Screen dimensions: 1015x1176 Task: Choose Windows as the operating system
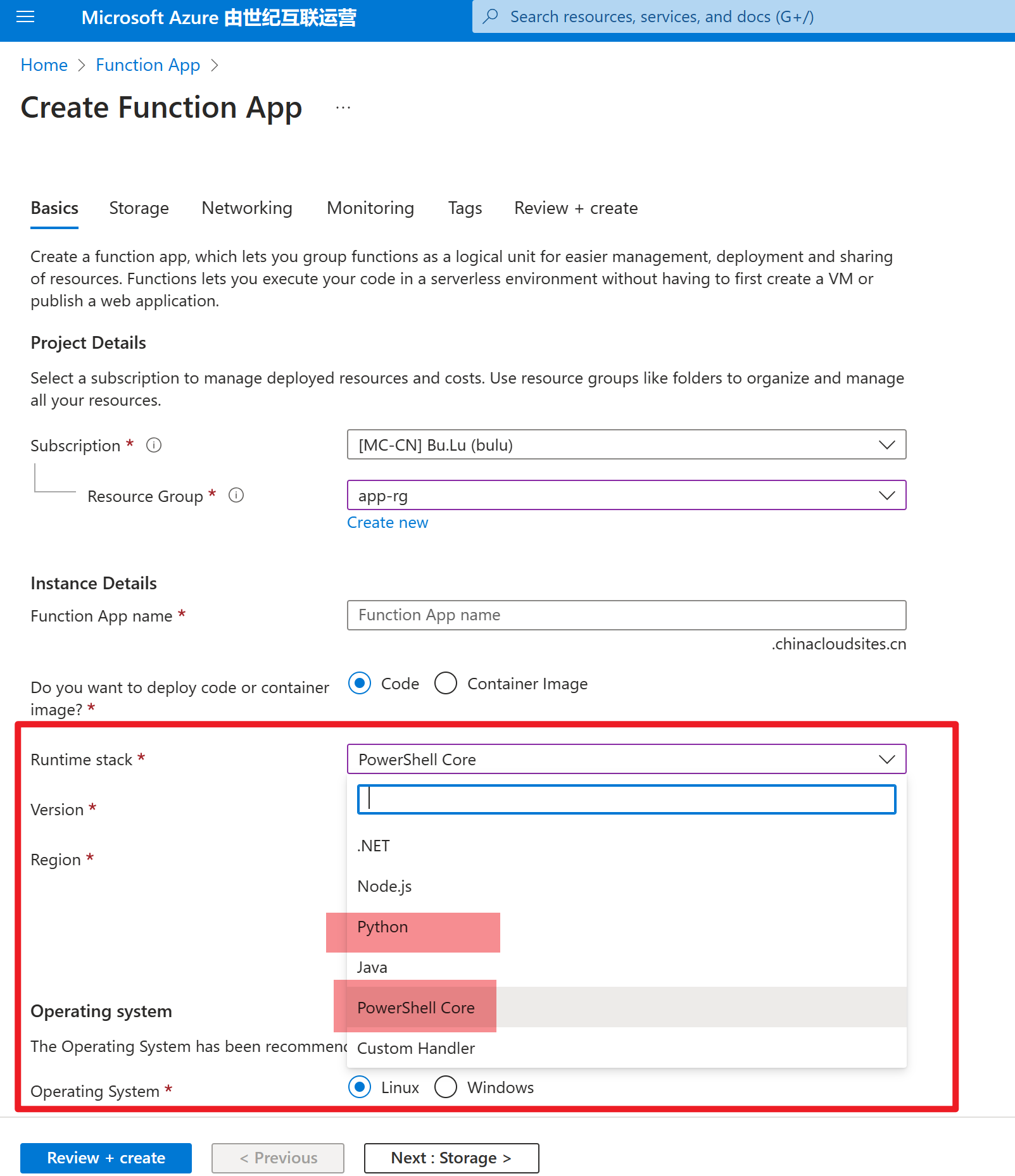pyautogui.click(x=446, y=1087)
